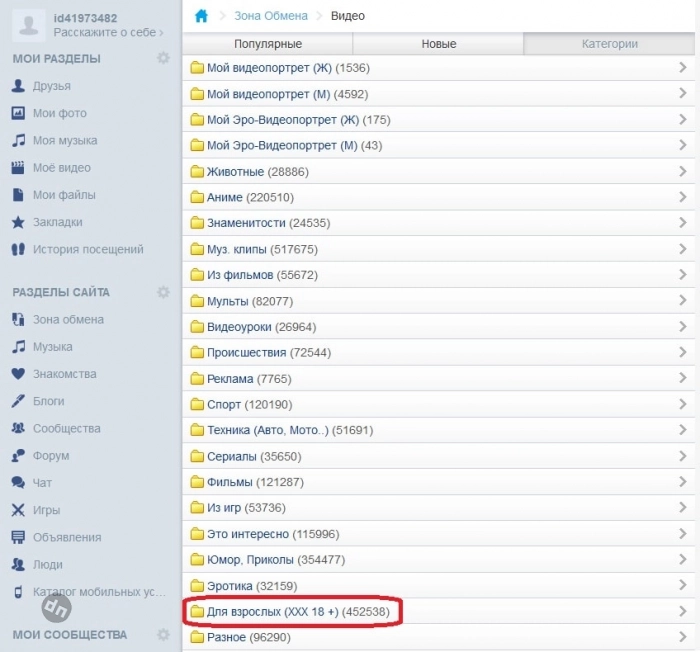This screenshot has height=652, width=700.
Task: Open the Знакомства heart icon
Action: click(18, 374)
